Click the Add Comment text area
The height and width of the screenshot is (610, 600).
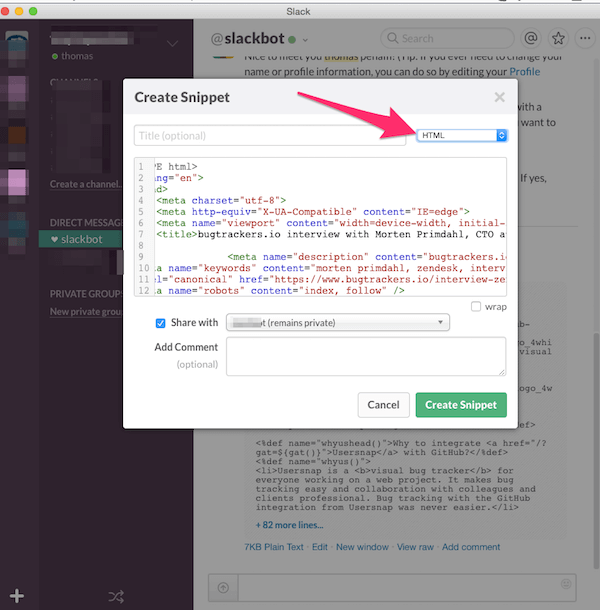pyautogui.click(x=366, y=356)
